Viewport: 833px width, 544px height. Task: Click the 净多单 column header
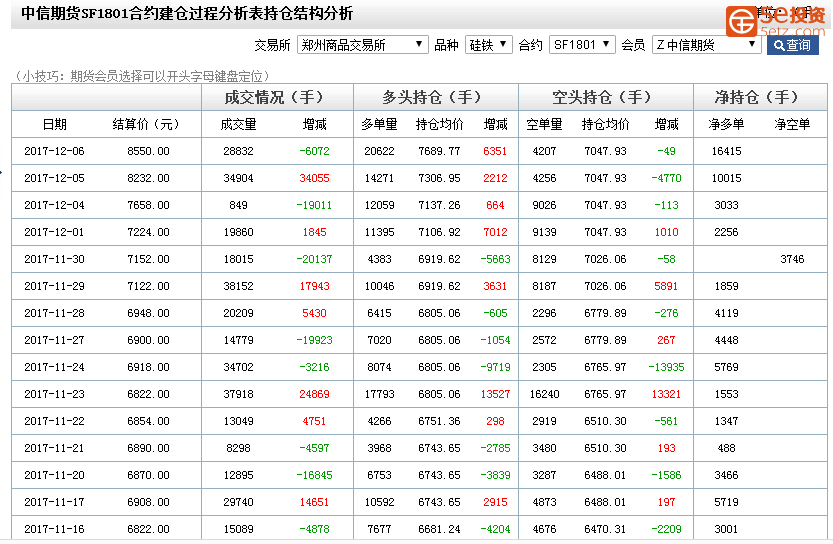point(726,124)
